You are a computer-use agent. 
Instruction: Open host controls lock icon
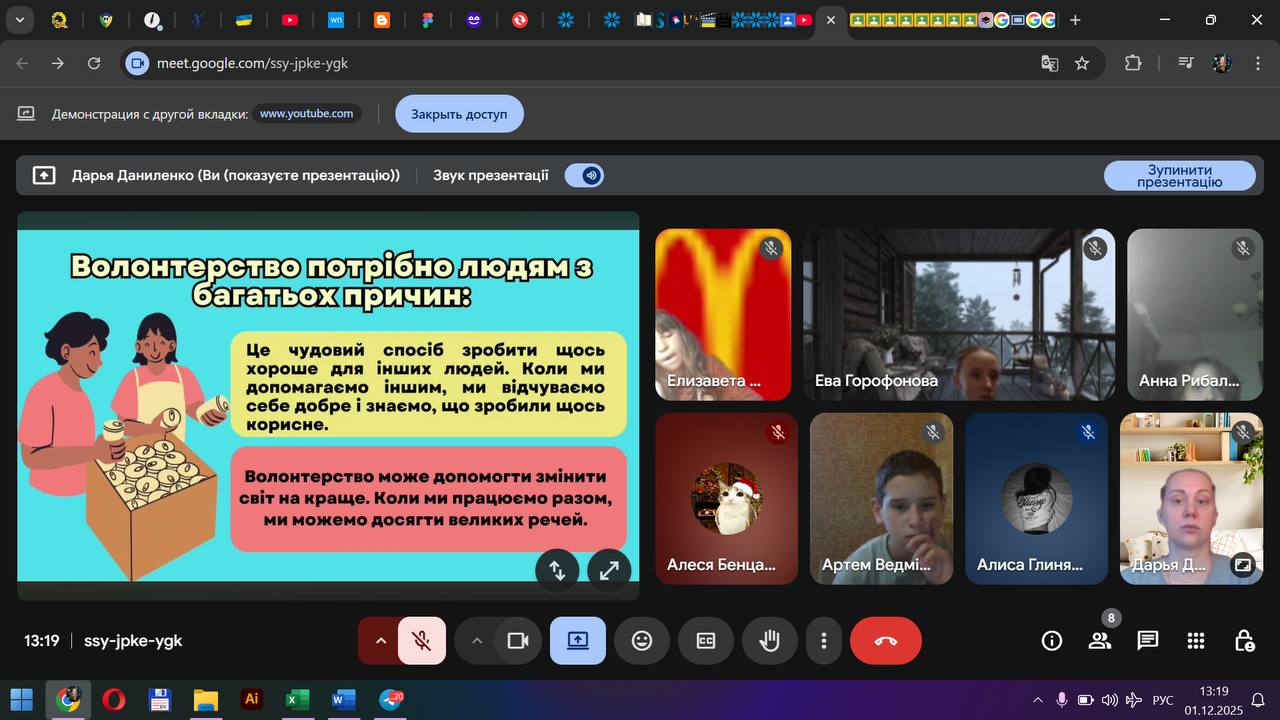click(x=1243, y=641)
